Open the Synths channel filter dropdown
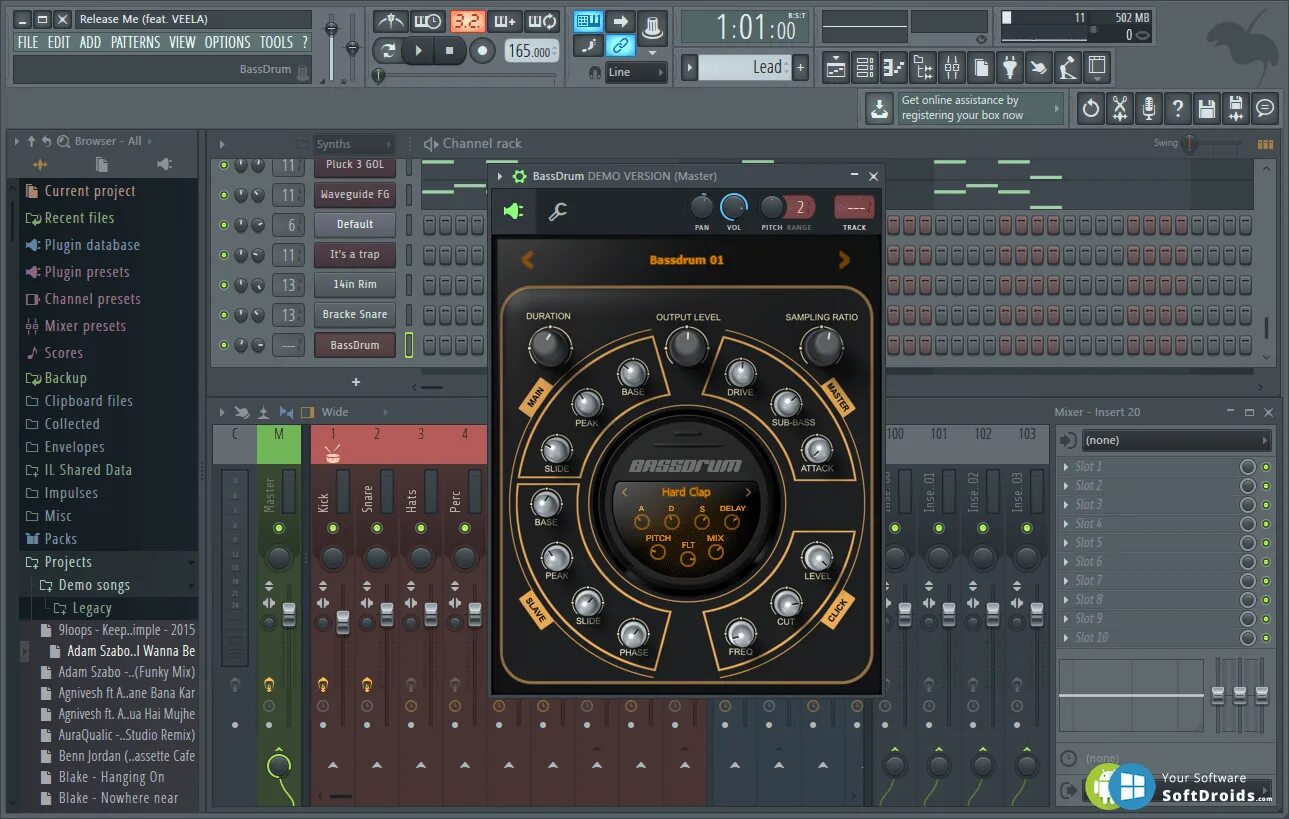Image resolution: width=1289 pixels, height=819 pixels. (354, 144)
